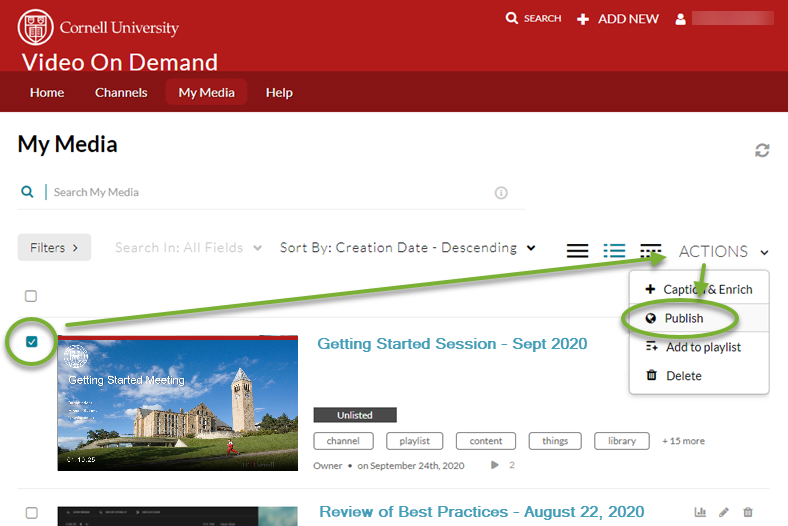788x526 pixels.
Task: Edit Review of Best Practices with the pencil icon
Action: (724, 512)
